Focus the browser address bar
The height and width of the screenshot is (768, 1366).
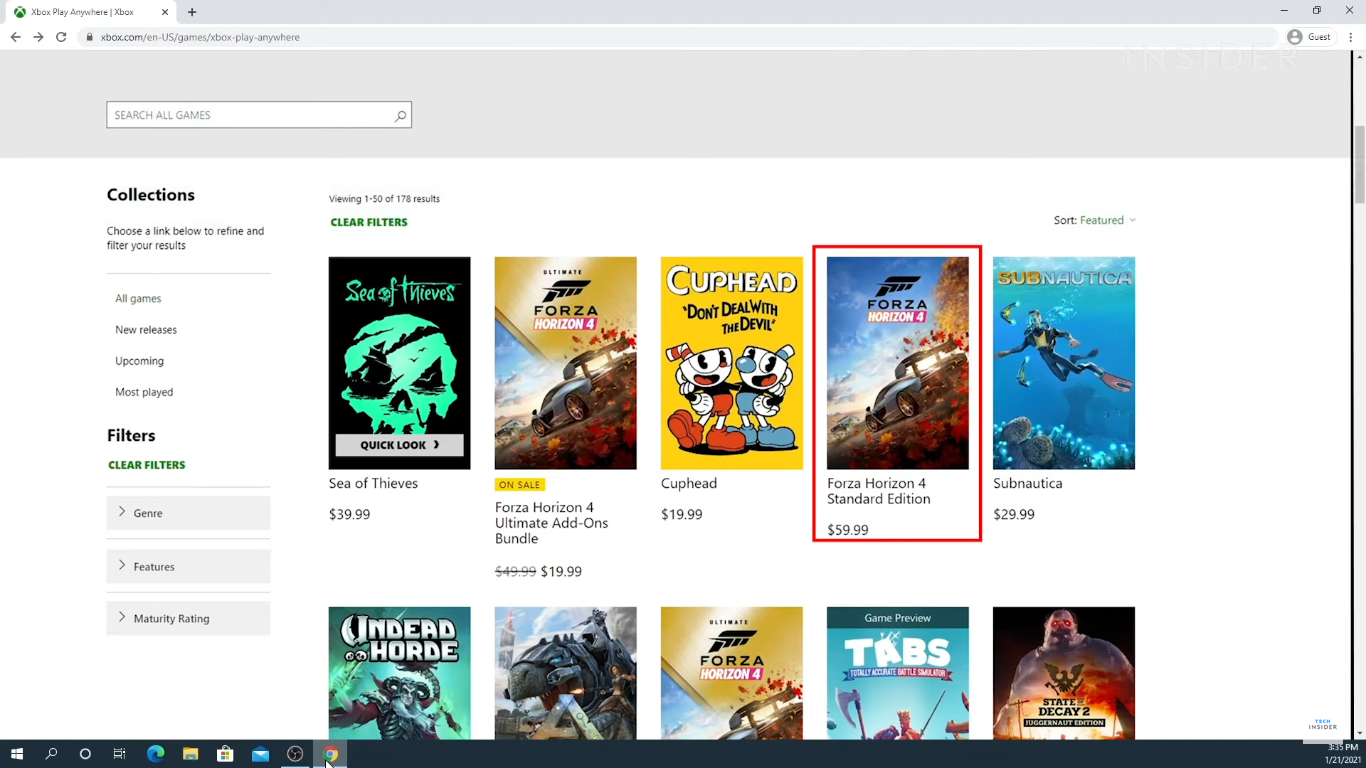tap(680, 37)
